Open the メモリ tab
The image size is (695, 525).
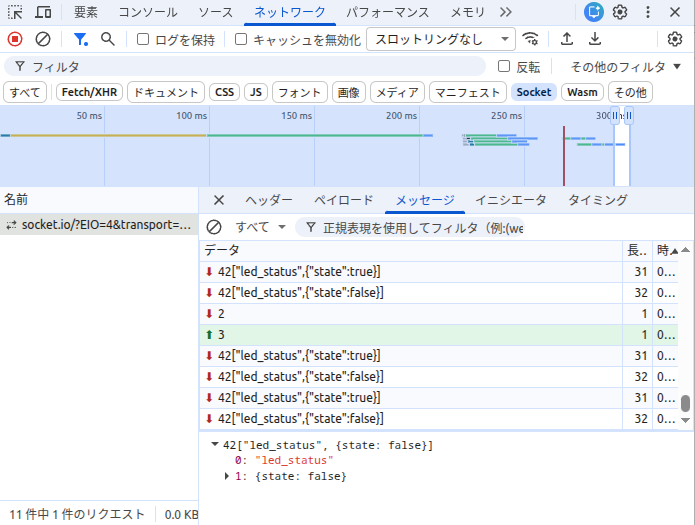[x=468, y=12]
